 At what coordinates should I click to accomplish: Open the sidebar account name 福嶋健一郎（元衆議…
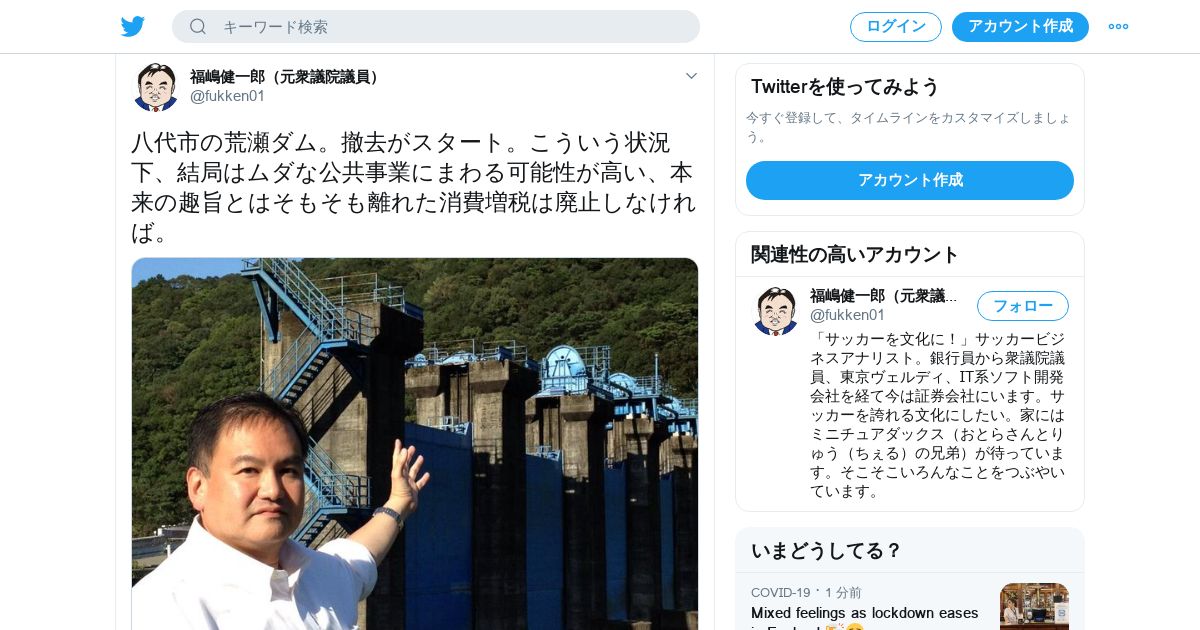pyautogui.click(x=884, y=296)
